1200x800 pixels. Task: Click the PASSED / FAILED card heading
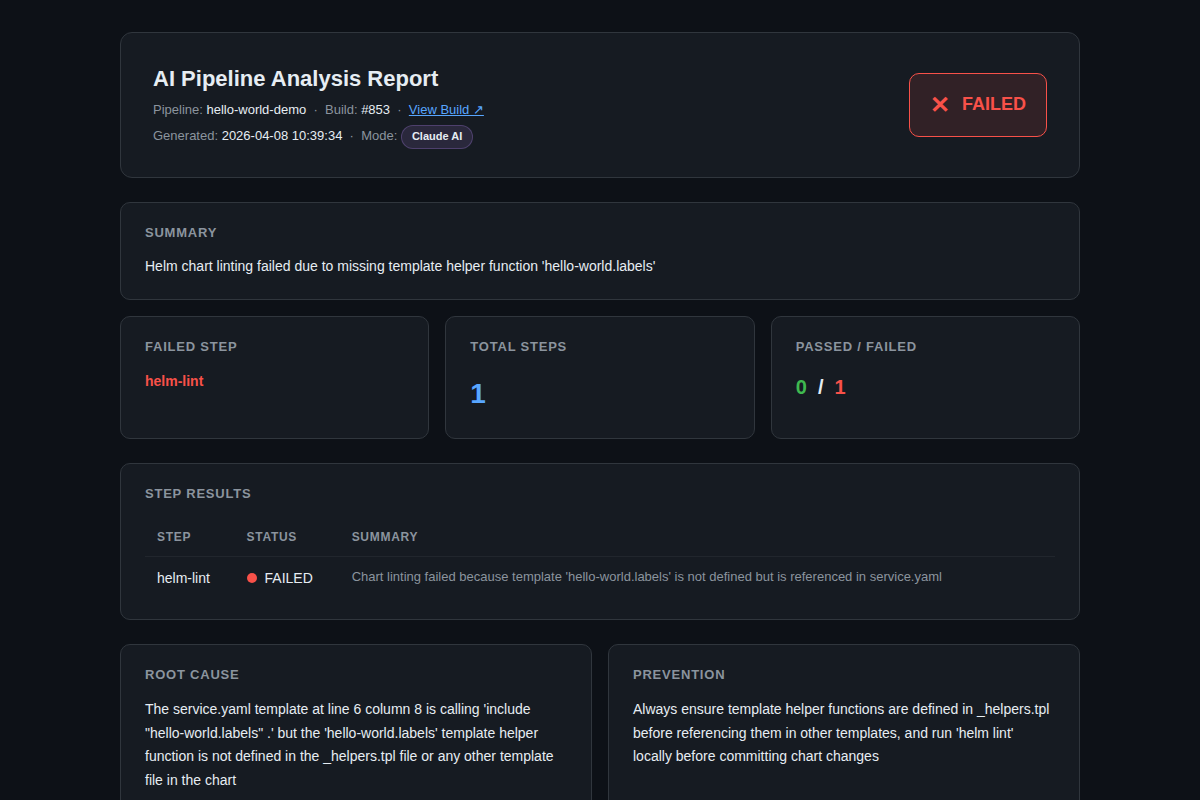click(x=856, y=347)
